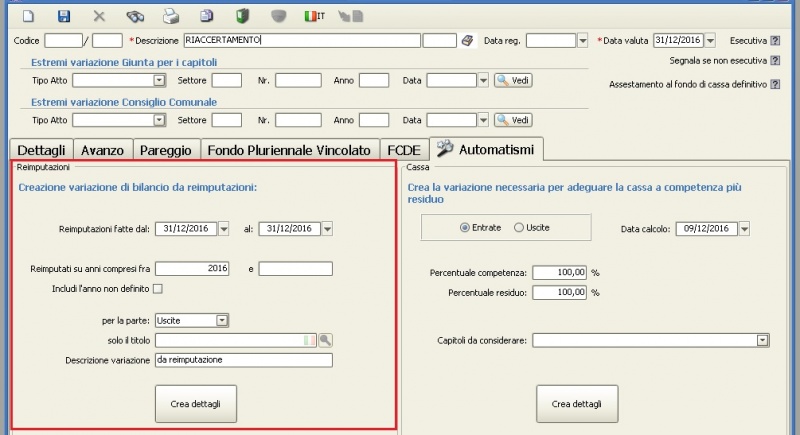This screenshot has width=800, height=435.
Task: Click Vedi button in Consiglio Comunale row
Action: (x=513, y=120)
